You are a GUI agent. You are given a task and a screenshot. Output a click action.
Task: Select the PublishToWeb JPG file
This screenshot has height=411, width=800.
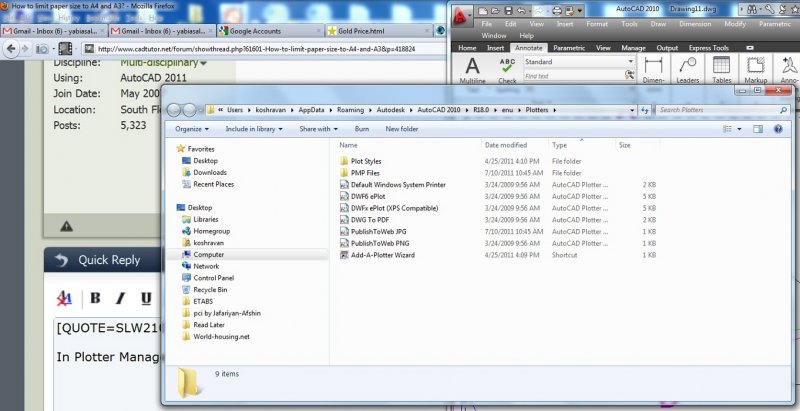click(379, 232)
